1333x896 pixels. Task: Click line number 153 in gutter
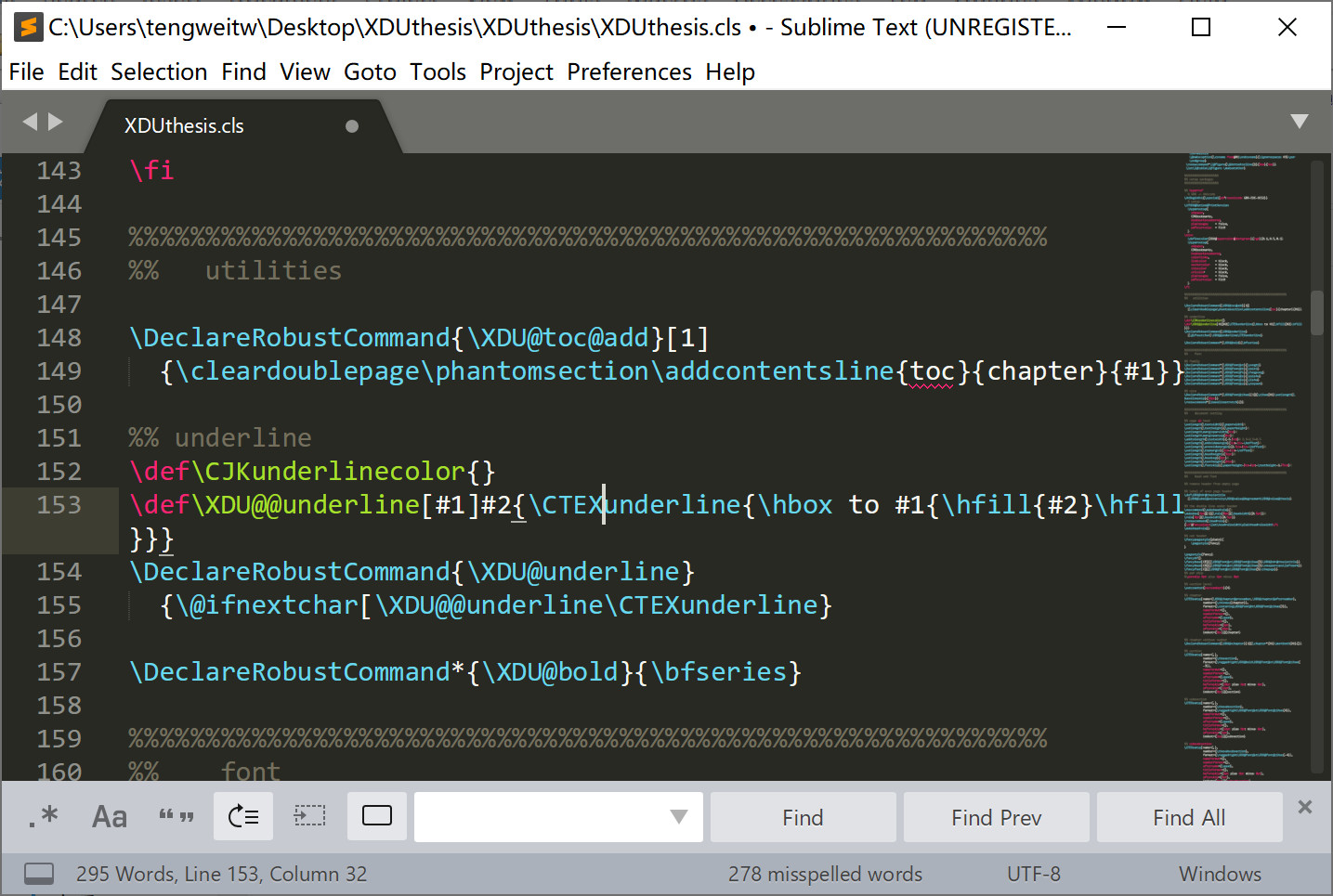pyautogui.click(x=59, y=505)
